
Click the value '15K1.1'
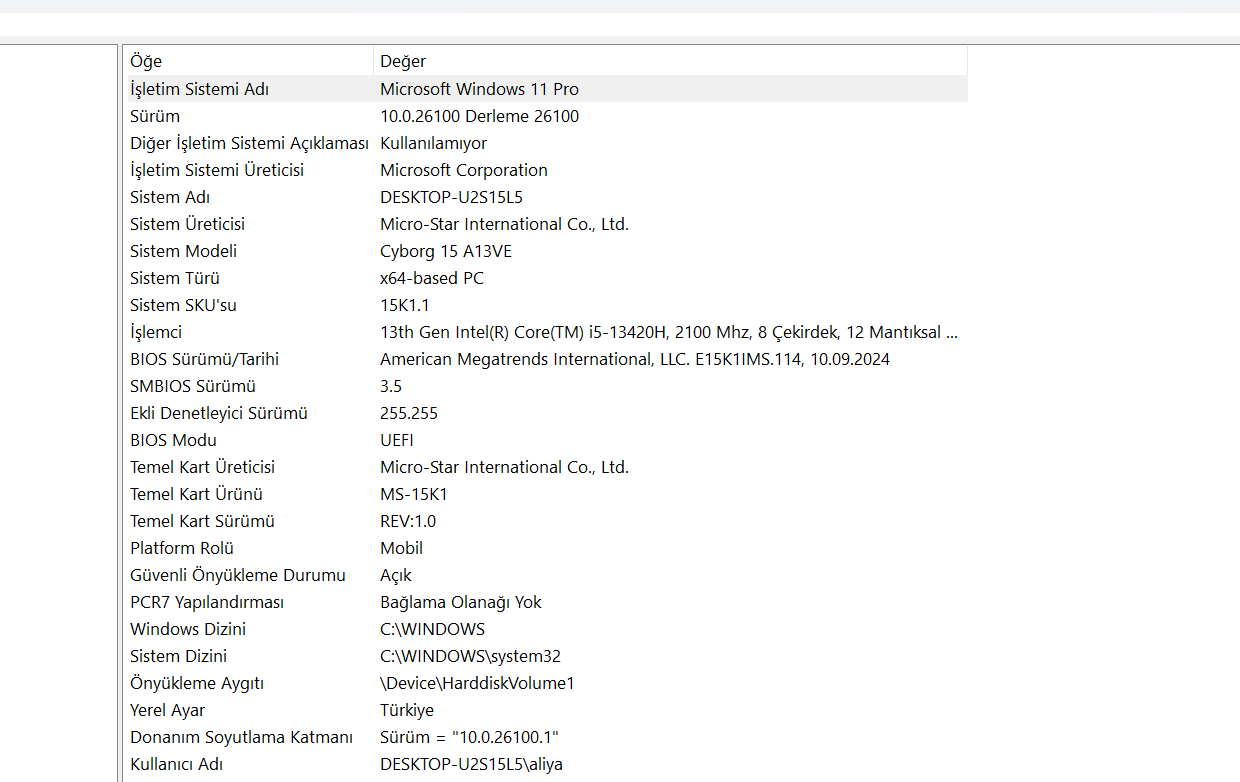405,305
